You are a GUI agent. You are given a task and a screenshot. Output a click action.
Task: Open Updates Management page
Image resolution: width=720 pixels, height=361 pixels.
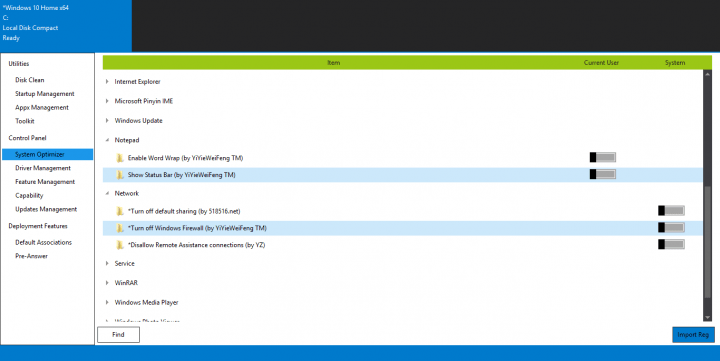[x=46, y=209]
